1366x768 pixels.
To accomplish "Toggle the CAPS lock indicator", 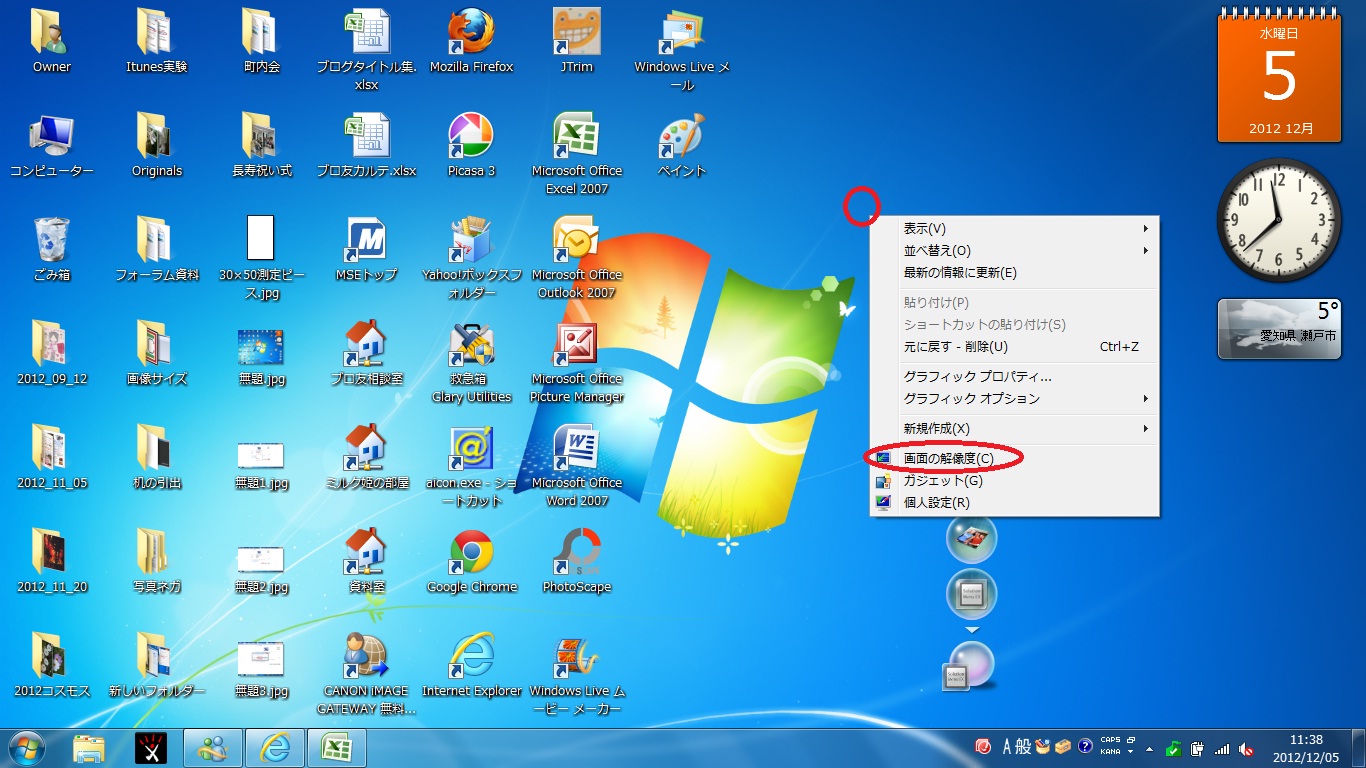I will tap(1110, 741).
